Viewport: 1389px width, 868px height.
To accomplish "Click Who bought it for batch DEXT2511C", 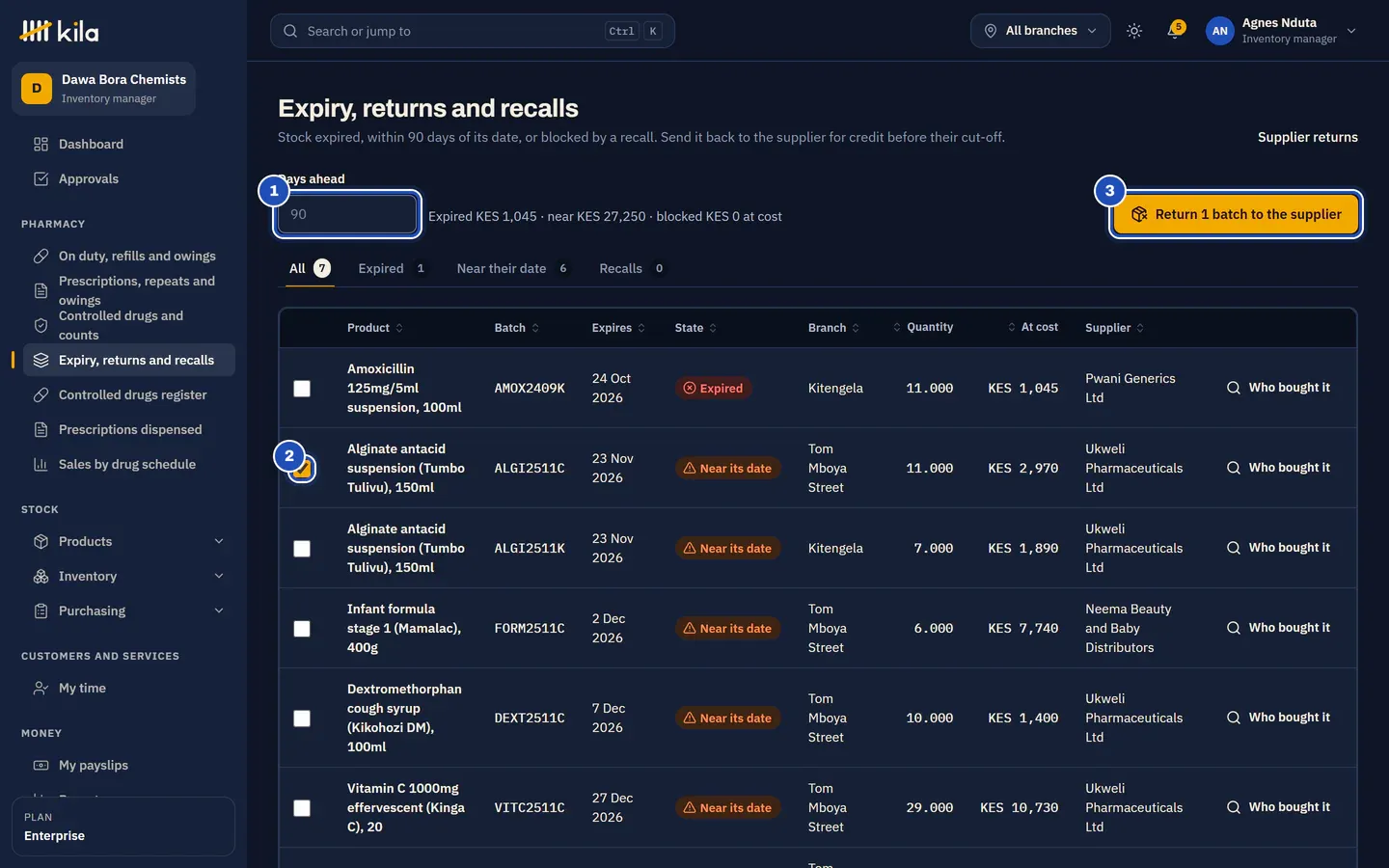I will (x=1278, y=718).
